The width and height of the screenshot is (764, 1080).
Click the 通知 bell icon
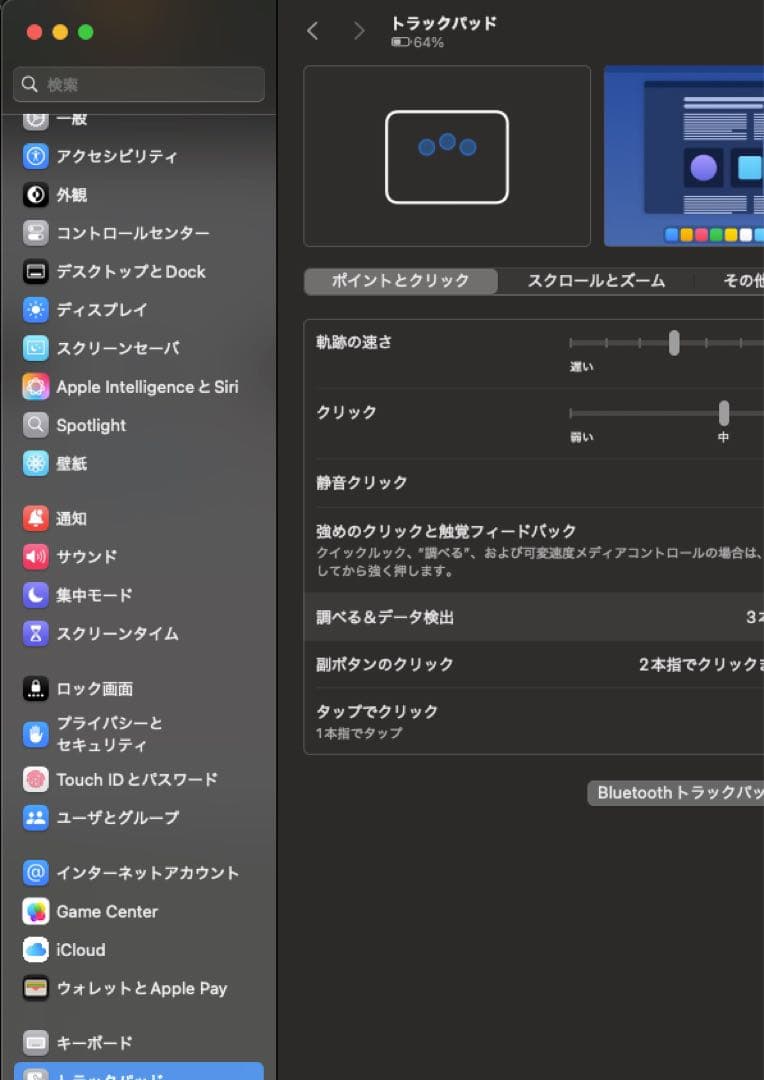pos(35,518)
